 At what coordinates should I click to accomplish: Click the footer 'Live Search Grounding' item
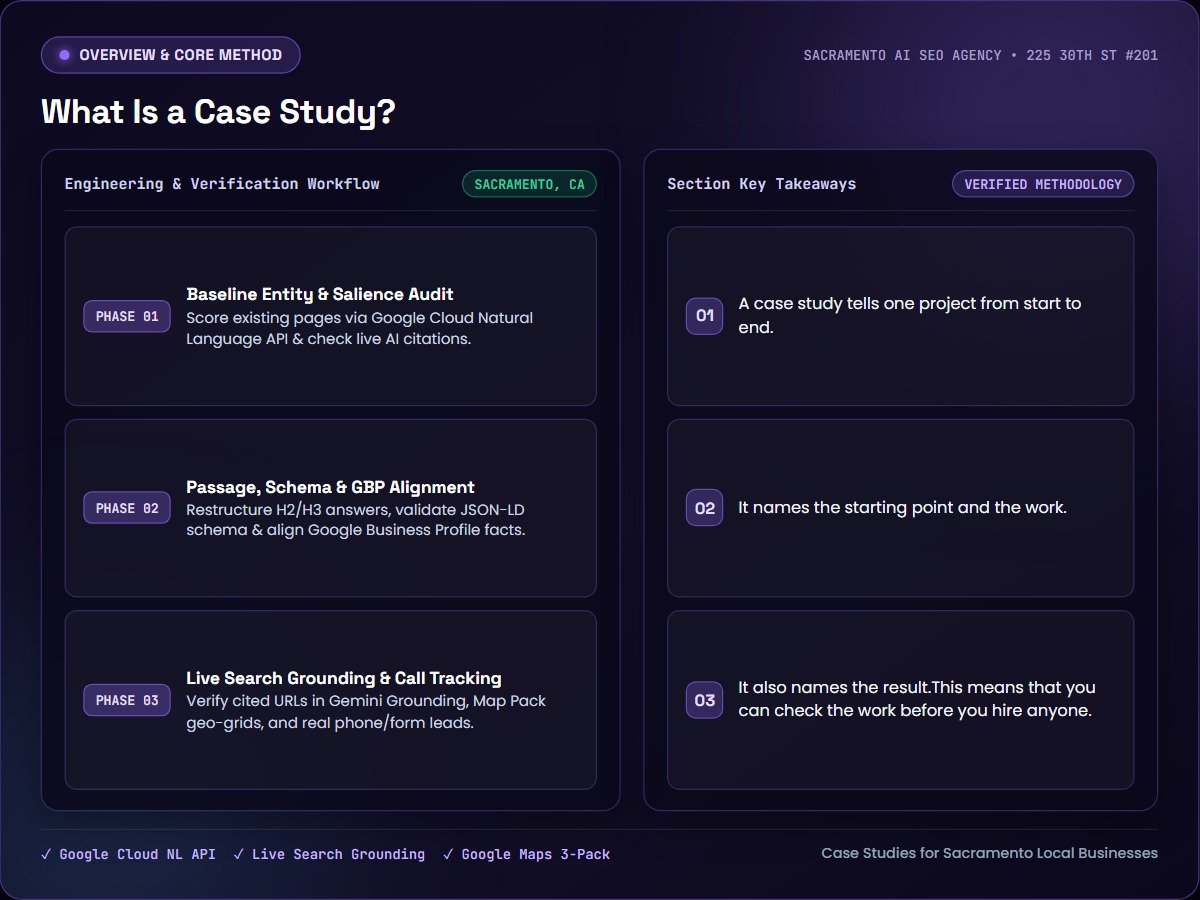click(x=329, y=855)
